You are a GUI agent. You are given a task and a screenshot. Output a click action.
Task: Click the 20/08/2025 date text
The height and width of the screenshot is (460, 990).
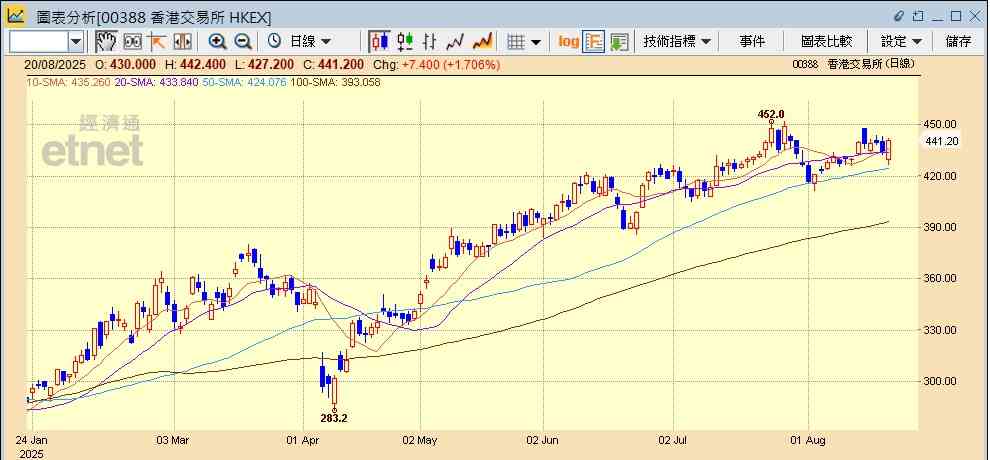tap(55, 64)
